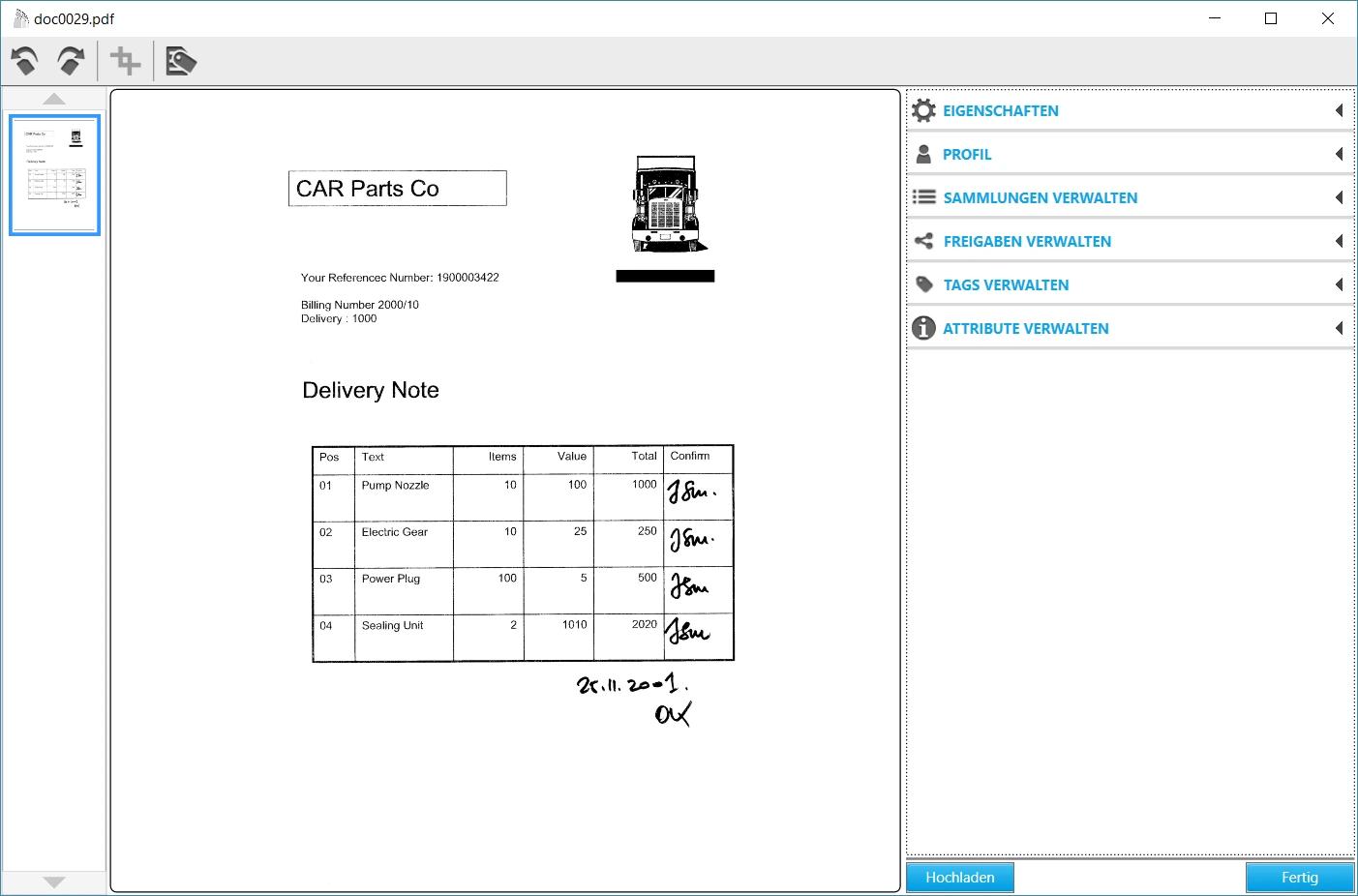This screenshot has width=1358, height=896.
Task: Rotate the page left with toolbar icon
Action: (x=25, y=62)
